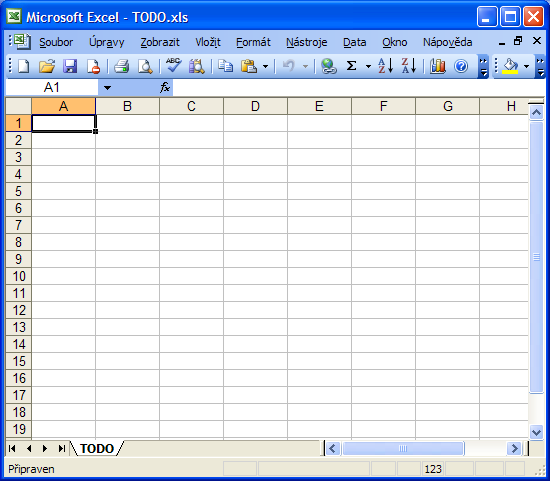Screen dimensions: 550x481
Task: Click the Undo arrow icon
Action: point(289,66)
